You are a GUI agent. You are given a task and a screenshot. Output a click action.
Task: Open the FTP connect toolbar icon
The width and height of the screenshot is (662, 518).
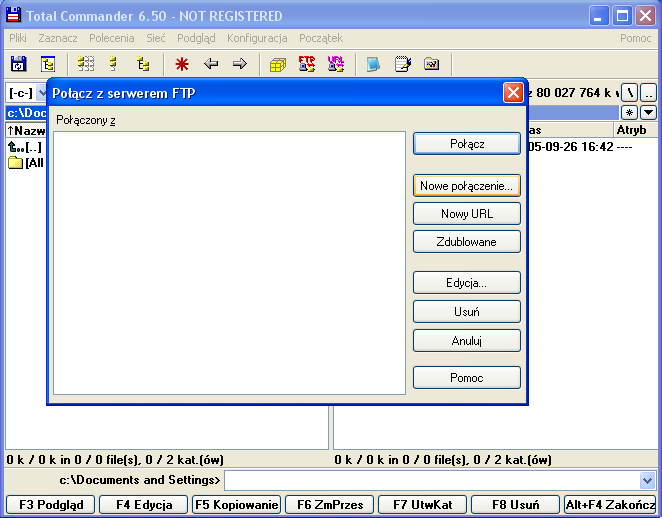tap(307, 64)
